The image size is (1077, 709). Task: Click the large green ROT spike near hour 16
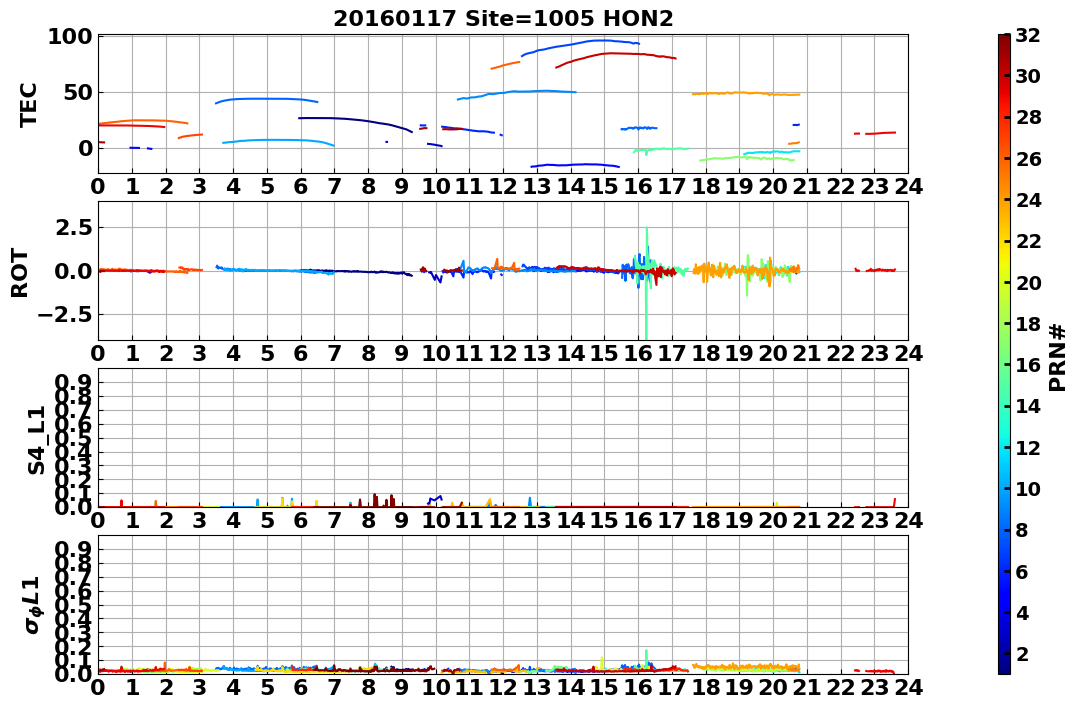pyautogui.click(x=646, y=283)
